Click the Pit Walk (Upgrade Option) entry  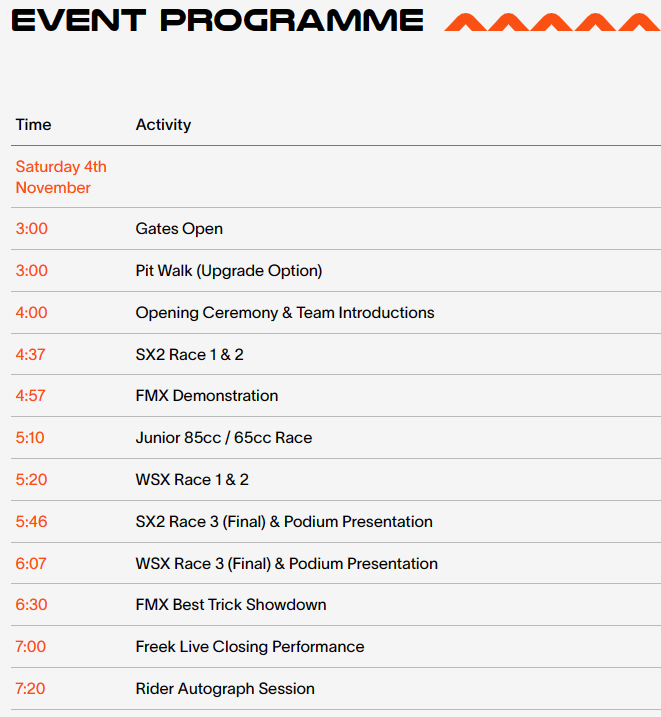tap(229, 271)
